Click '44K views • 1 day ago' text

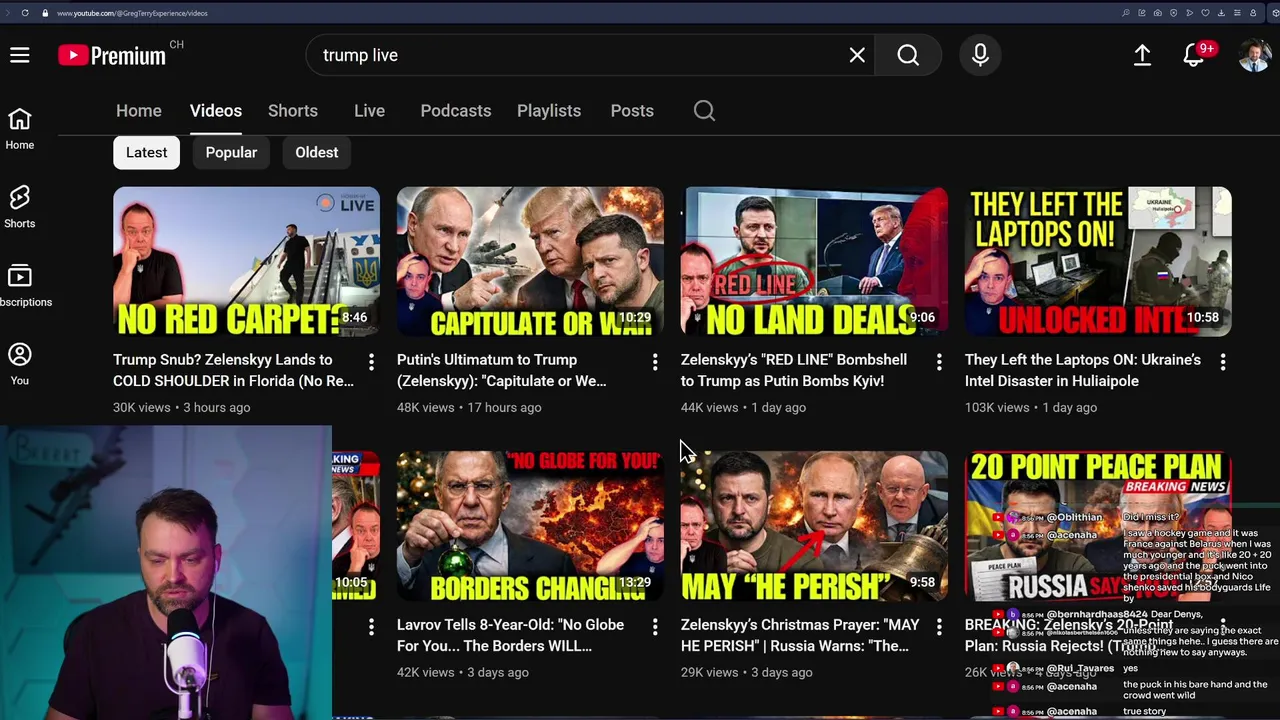point(743,407)
